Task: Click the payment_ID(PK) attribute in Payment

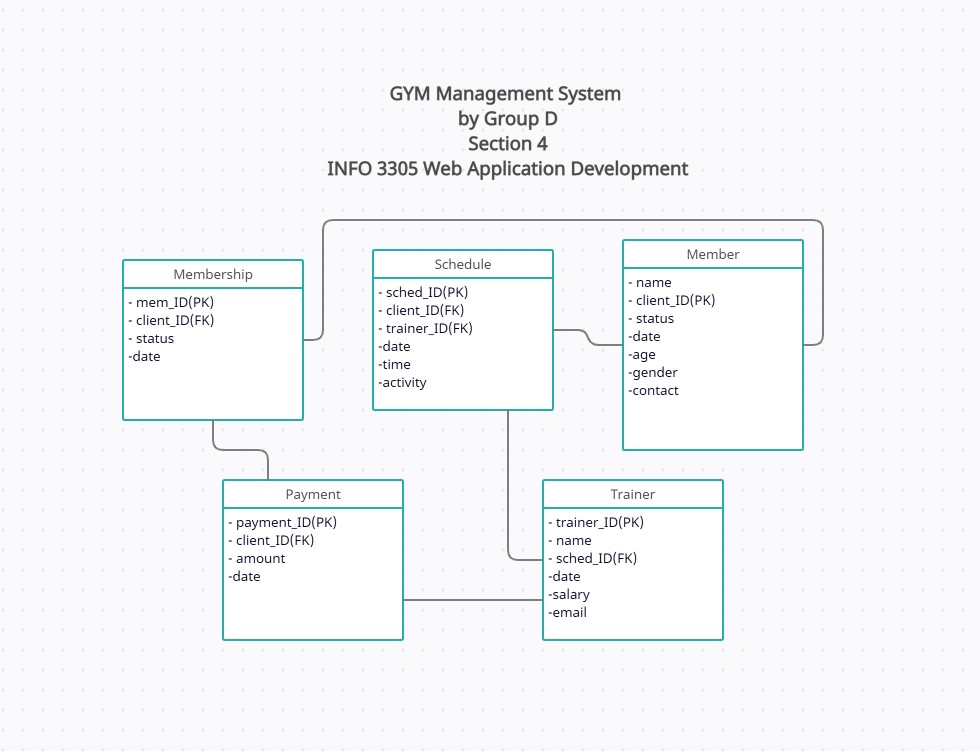Action: [283, 522]
